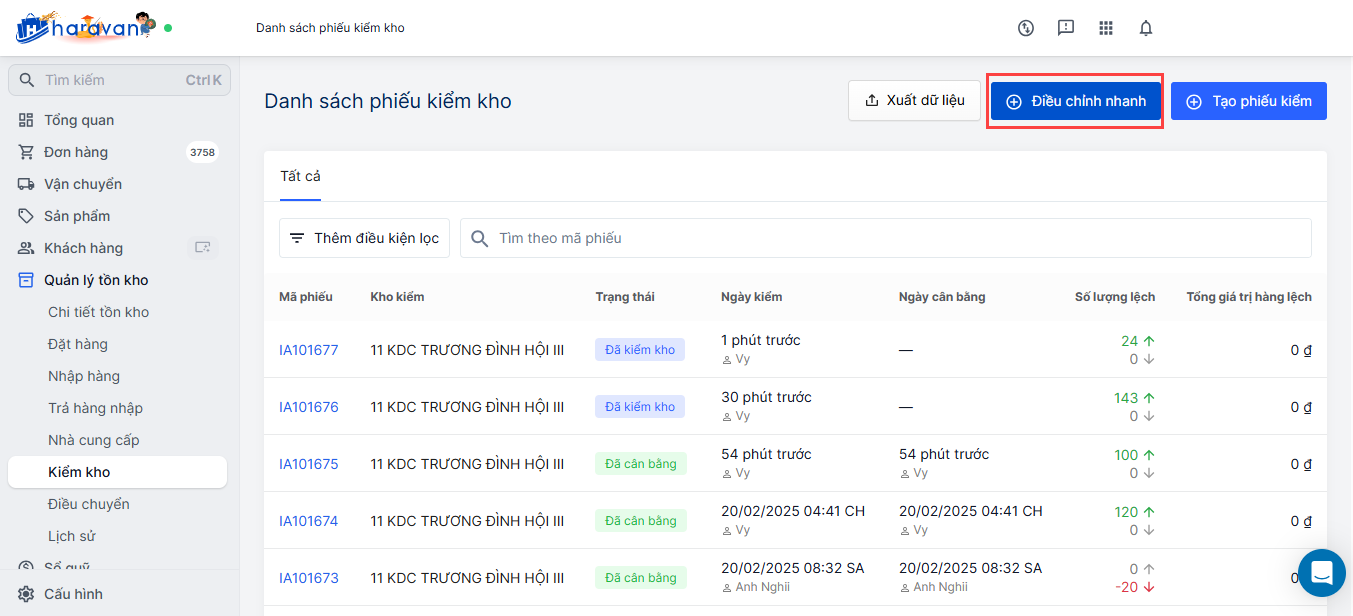The height and width of the screenshot is (616, 1353).
Task: Open the Thêm điều kiện lọc filter
Action: coord(364,238)
